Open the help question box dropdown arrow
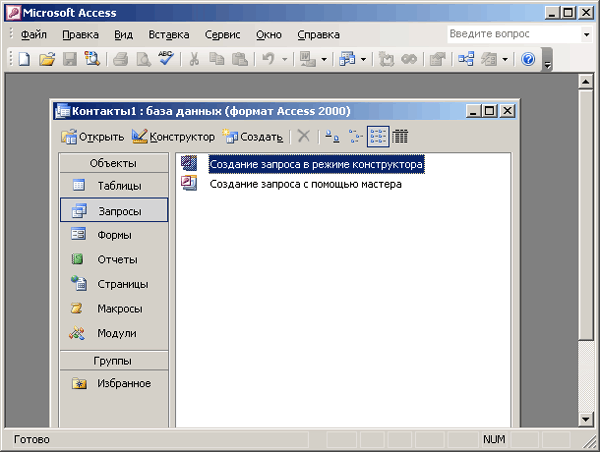600x452 pixels. 586,35
